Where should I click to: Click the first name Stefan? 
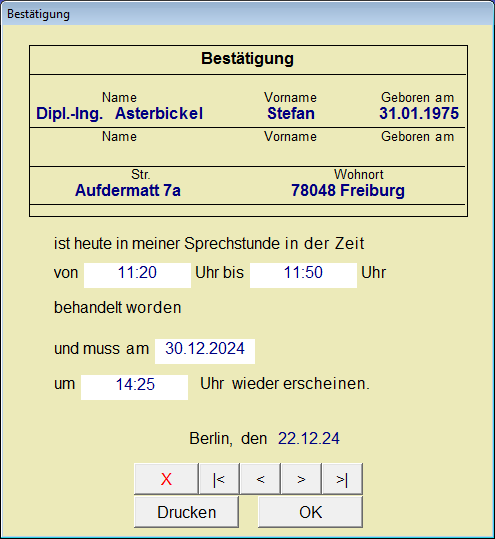pos(291,113)
